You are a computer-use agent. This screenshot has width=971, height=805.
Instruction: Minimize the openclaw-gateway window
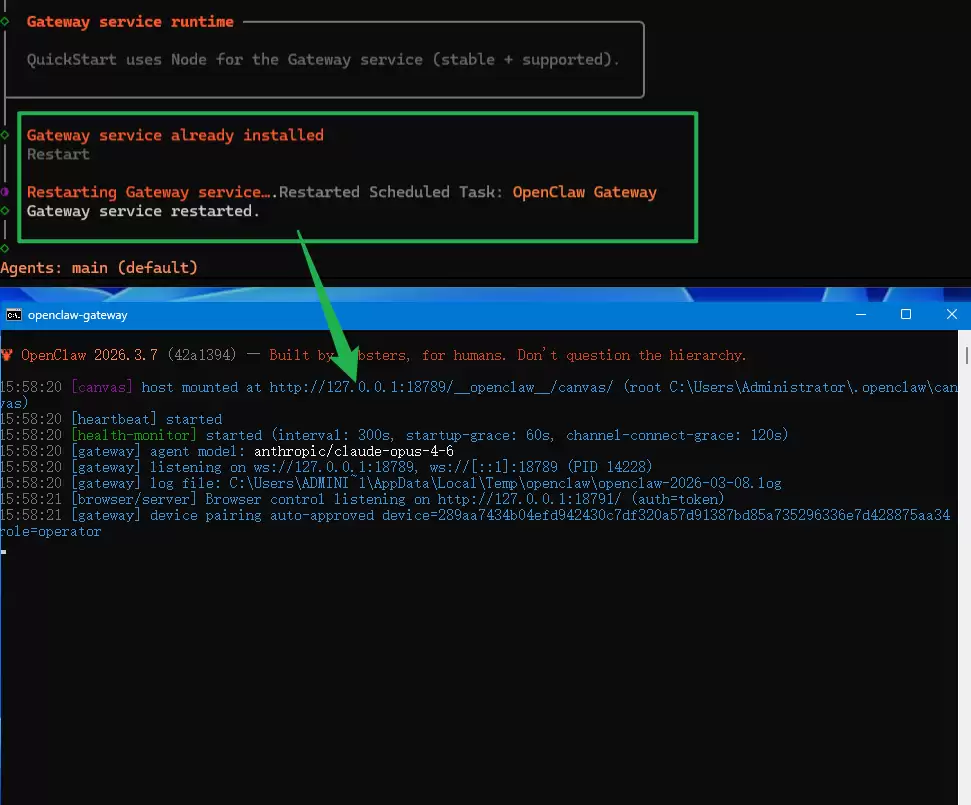859,314
